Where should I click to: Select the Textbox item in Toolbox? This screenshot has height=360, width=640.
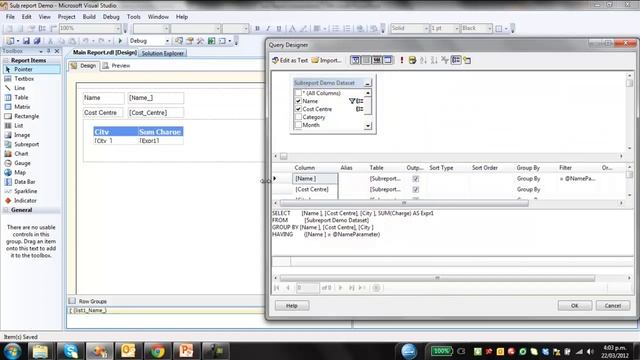[24, 79]
